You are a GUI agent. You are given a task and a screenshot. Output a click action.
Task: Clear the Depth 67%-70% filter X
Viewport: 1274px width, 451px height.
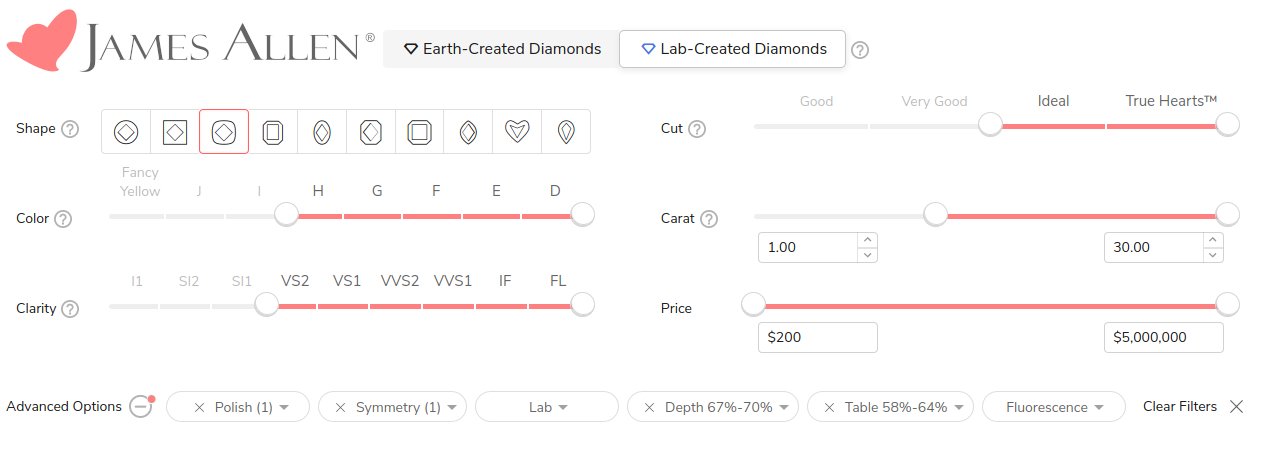click(x=649, y=407)
